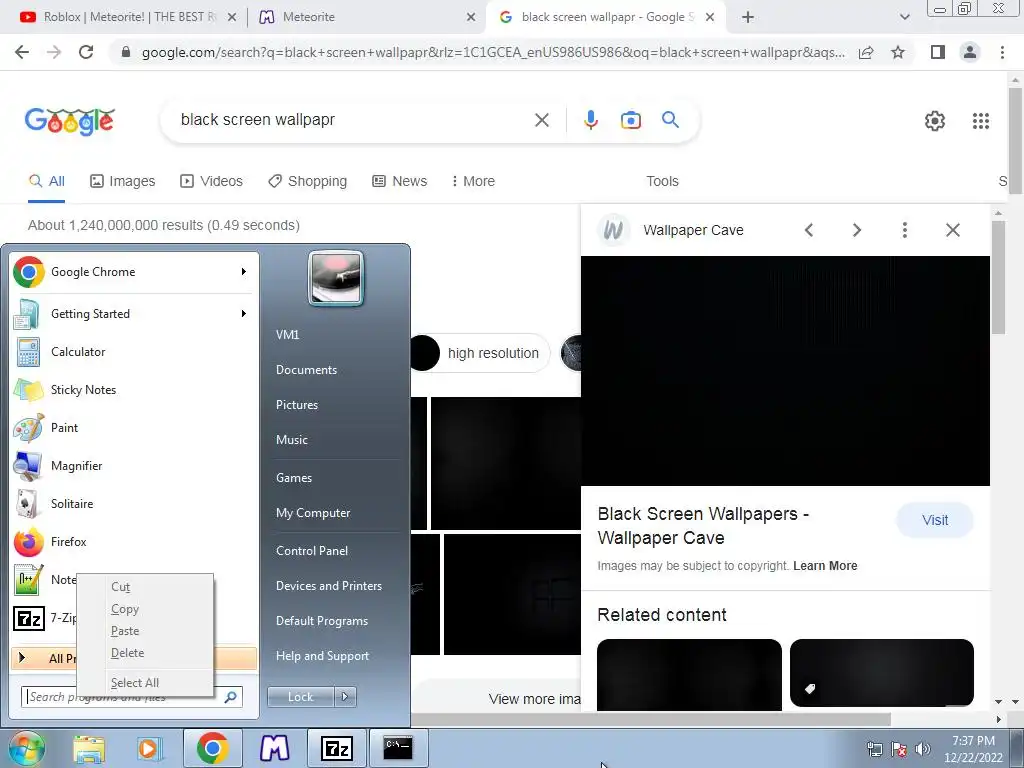
Task: Open Control Panel from Start menu
Action: [x=312, y=551]
